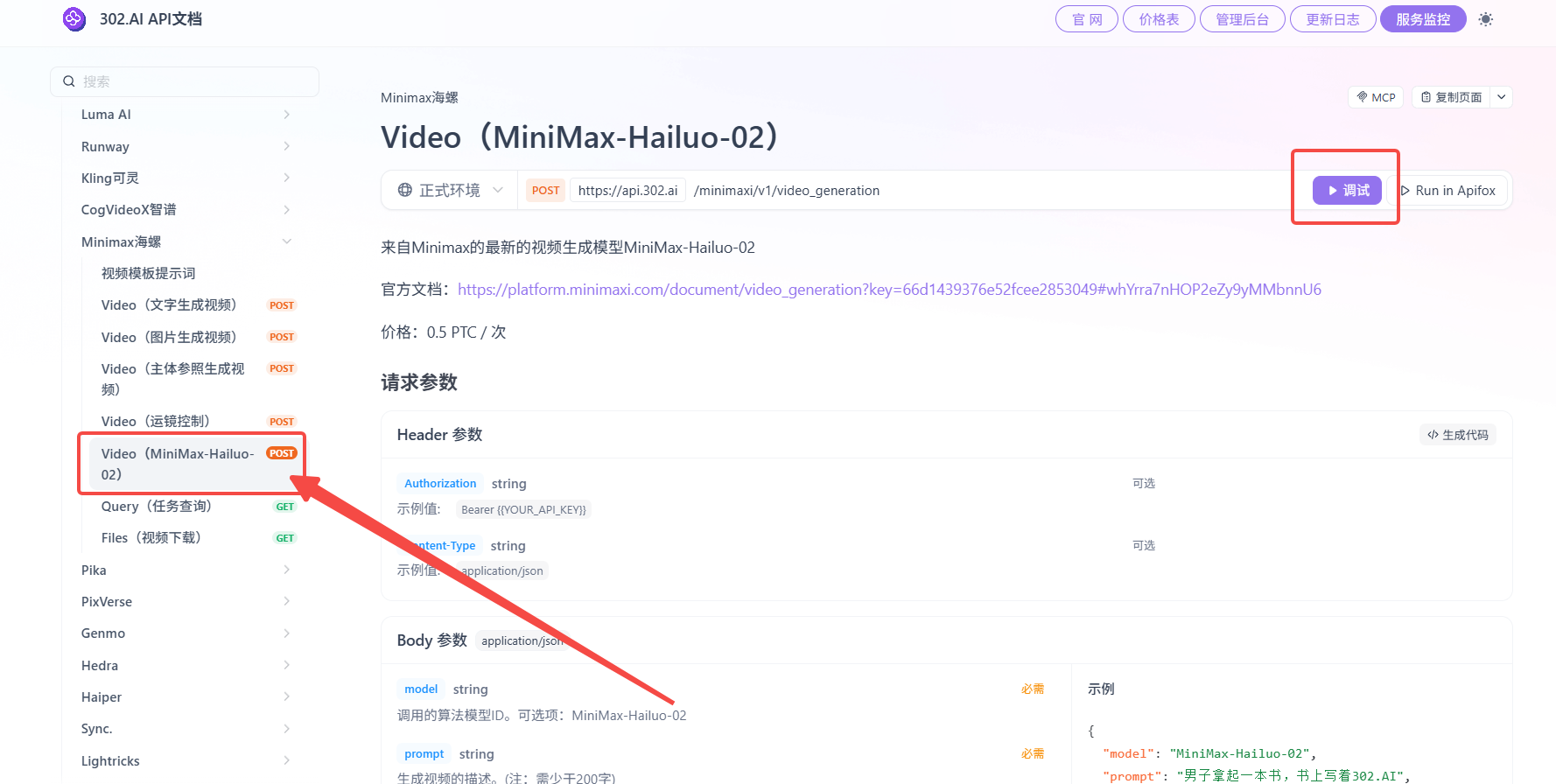
Task: Click Run in Apifox button
Action: 1448,190
